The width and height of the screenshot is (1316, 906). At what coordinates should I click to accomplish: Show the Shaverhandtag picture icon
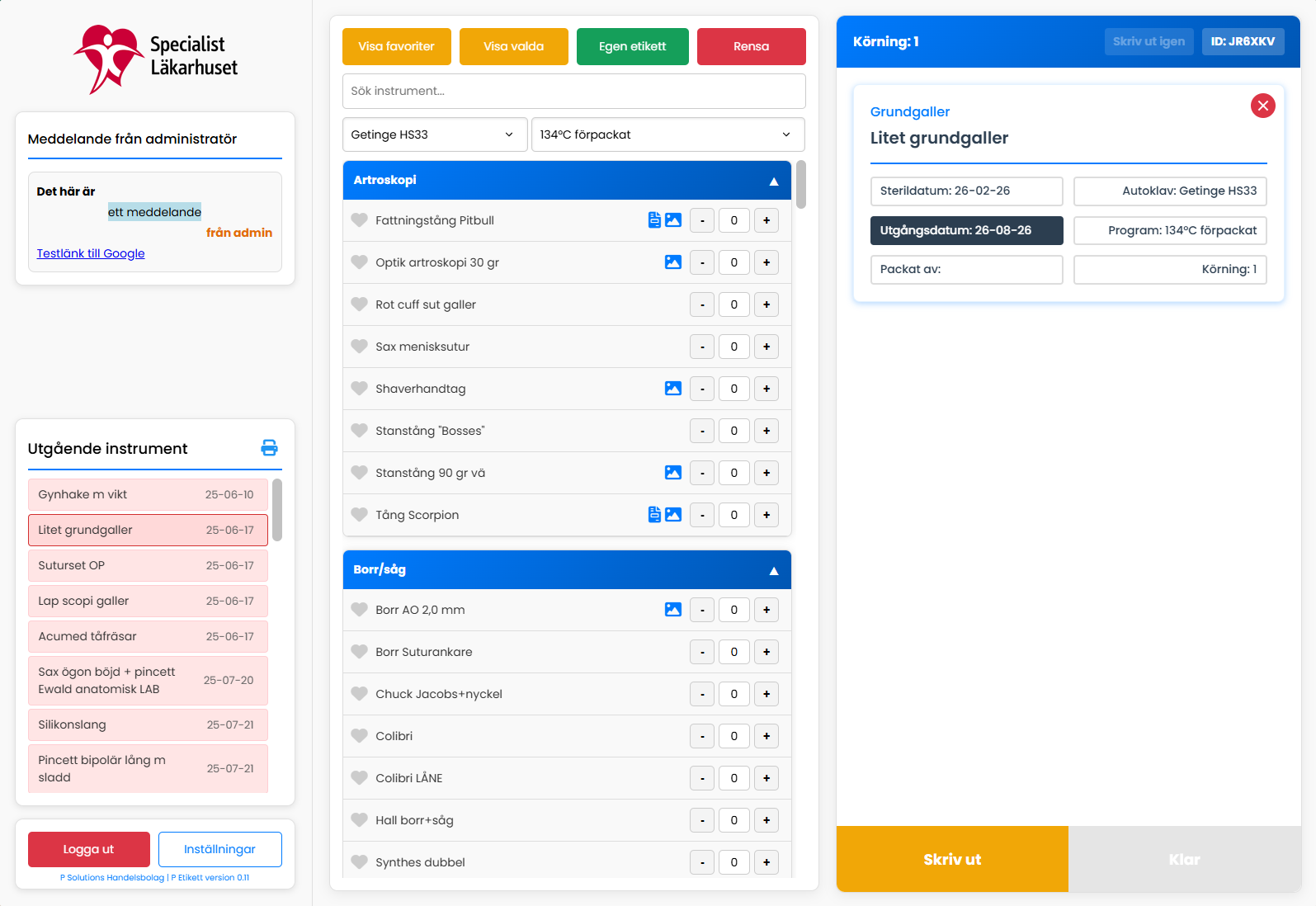pos(673,389)
